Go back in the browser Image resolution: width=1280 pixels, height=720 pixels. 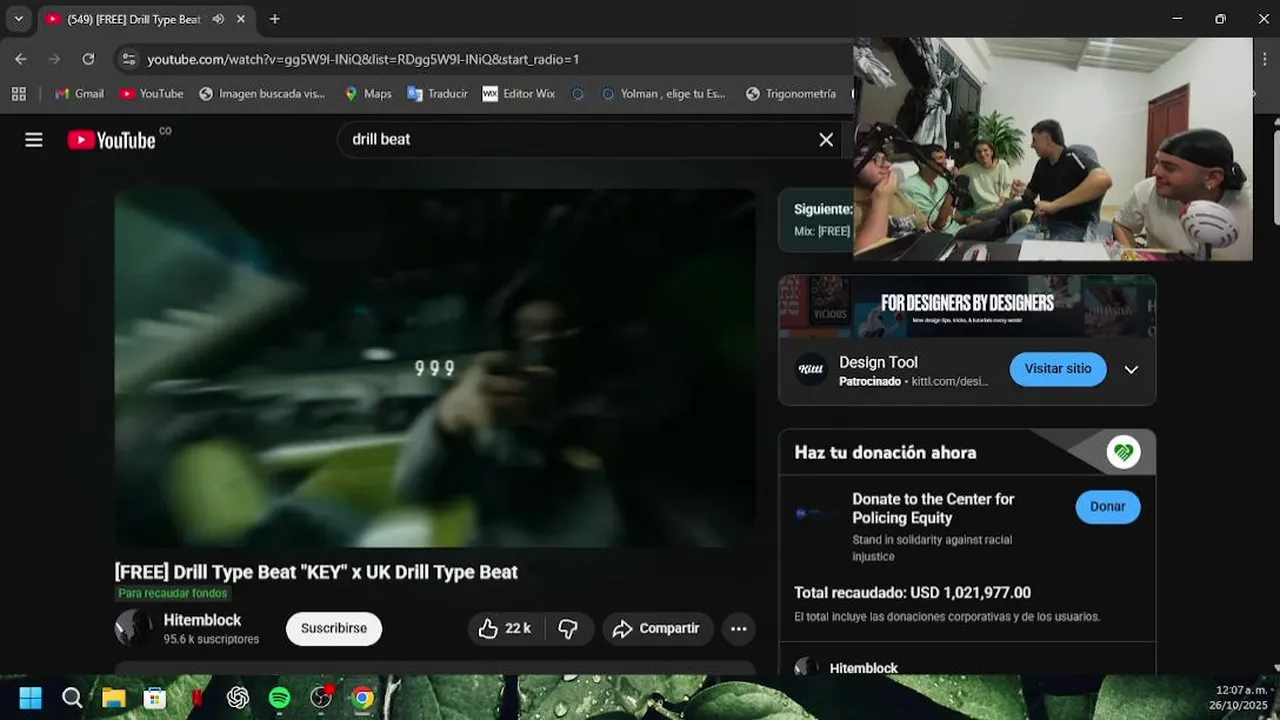21,59
